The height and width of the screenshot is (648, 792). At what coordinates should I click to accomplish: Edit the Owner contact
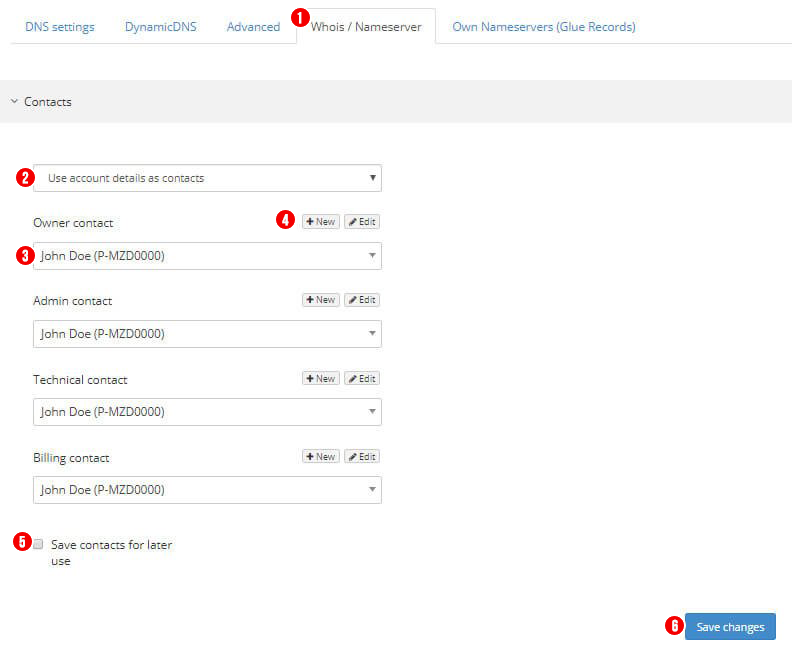[x=362, y=222]
